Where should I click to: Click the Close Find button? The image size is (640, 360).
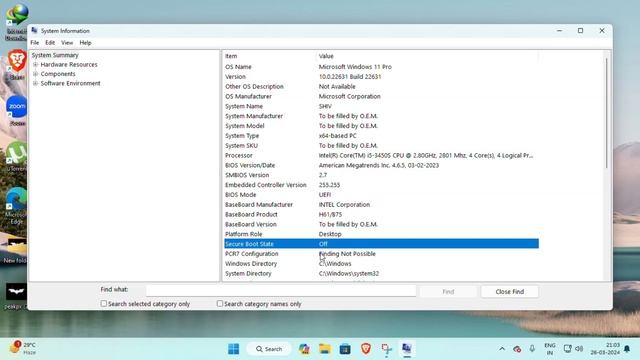click(509, 291)
